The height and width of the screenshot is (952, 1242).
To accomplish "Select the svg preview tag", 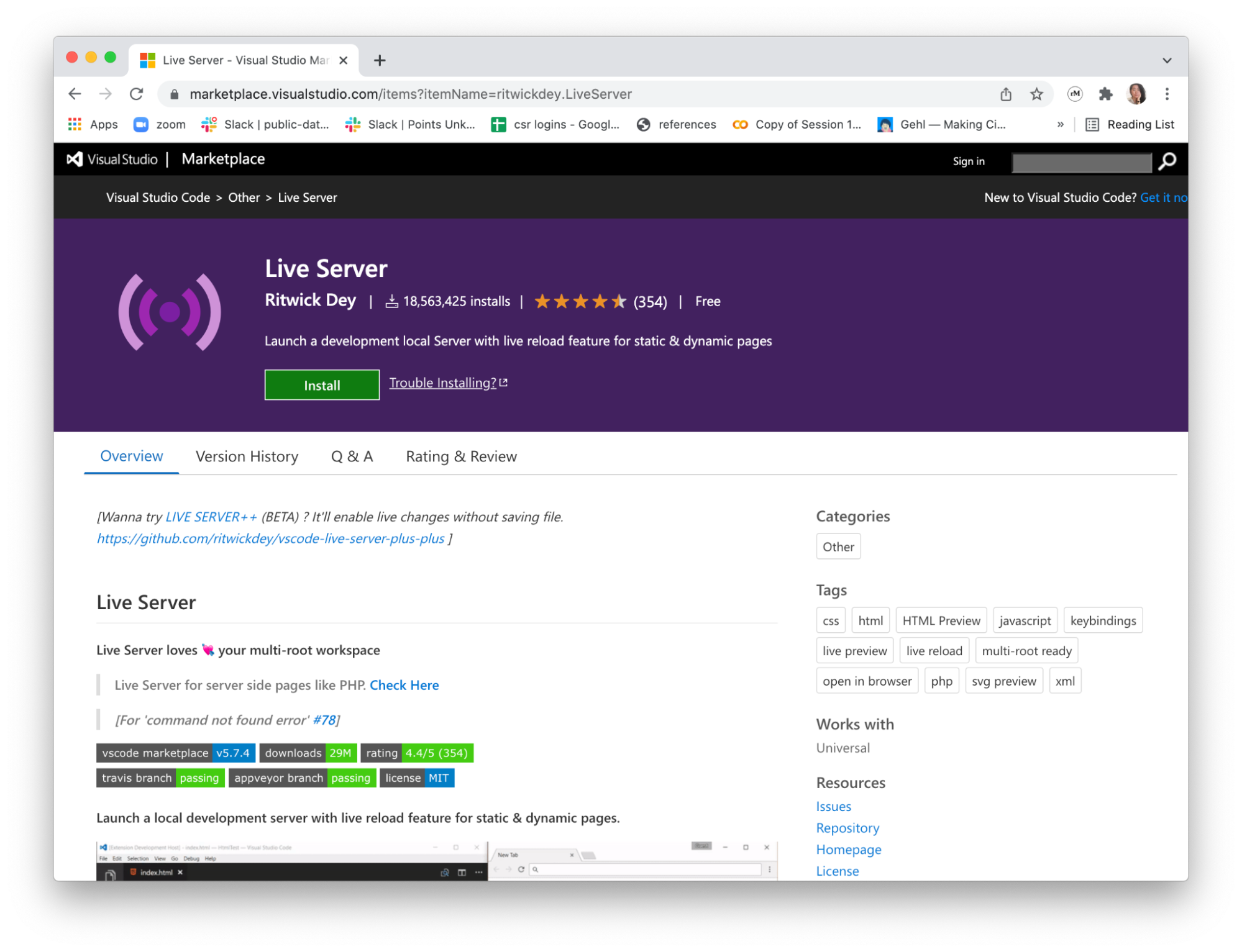I will click(1003, 681).
